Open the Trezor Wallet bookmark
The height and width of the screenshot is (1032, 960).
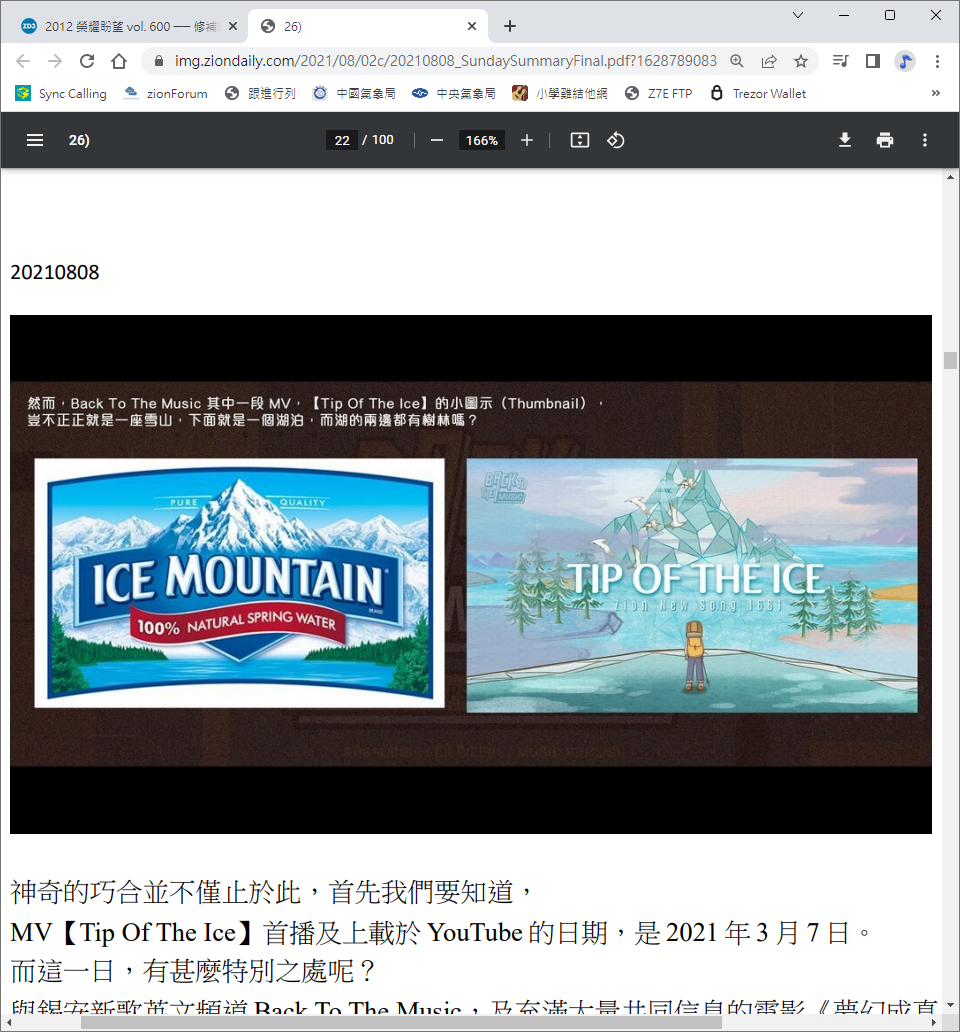click(x=758, y=93)
